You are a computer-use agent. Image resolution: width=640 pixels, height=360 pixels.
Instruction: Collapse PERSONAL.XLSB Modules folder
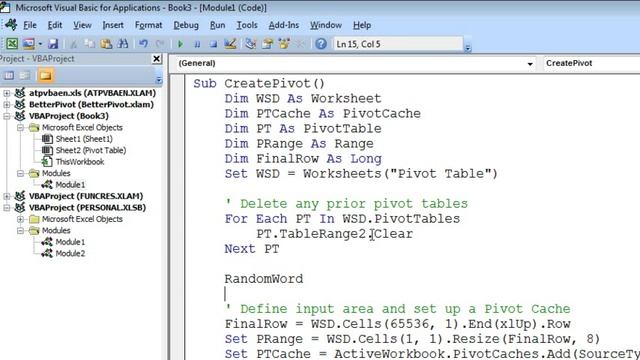(20, 231)
